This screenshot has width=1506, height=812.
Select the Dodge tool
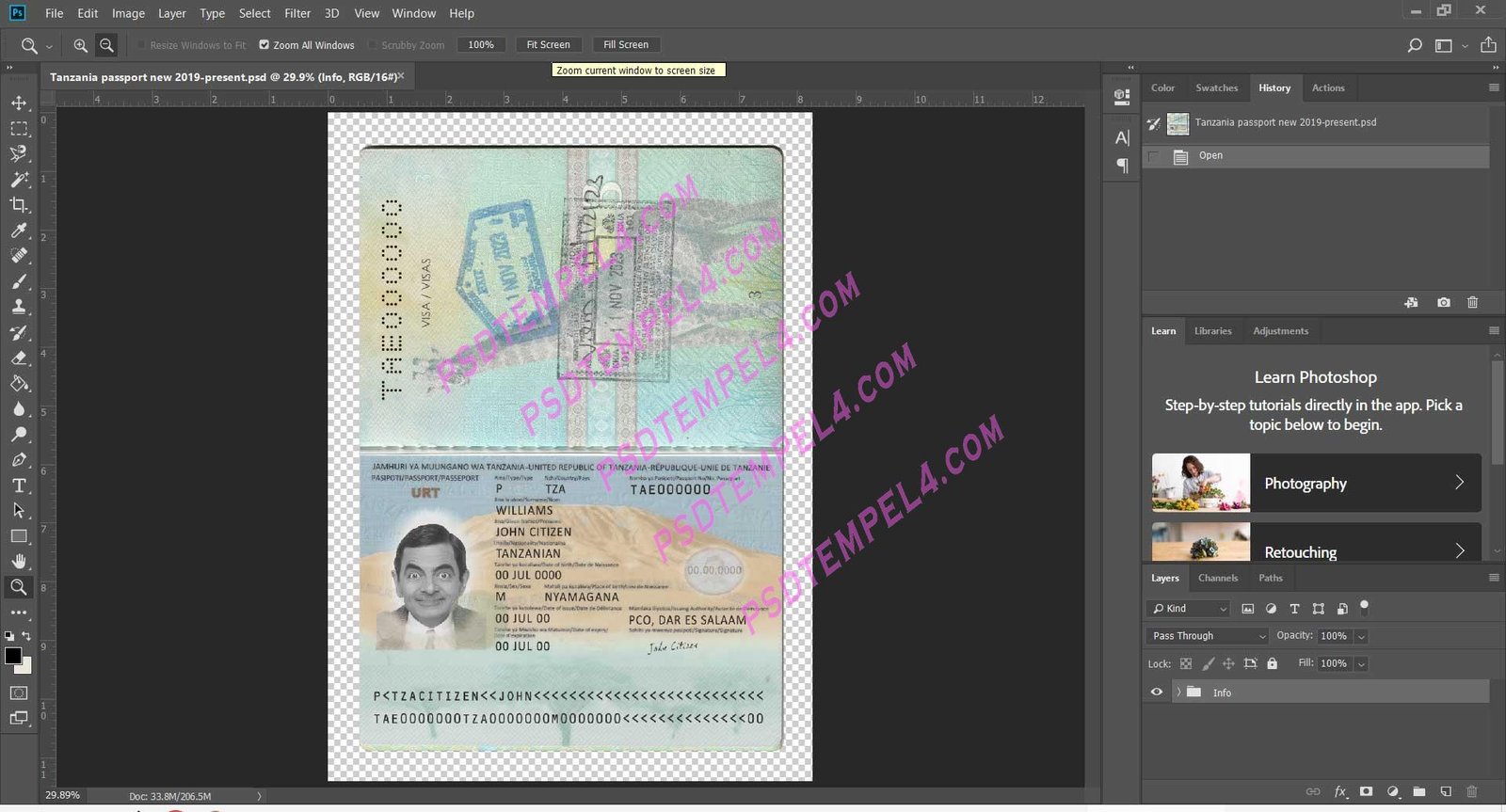pos(19,434)
